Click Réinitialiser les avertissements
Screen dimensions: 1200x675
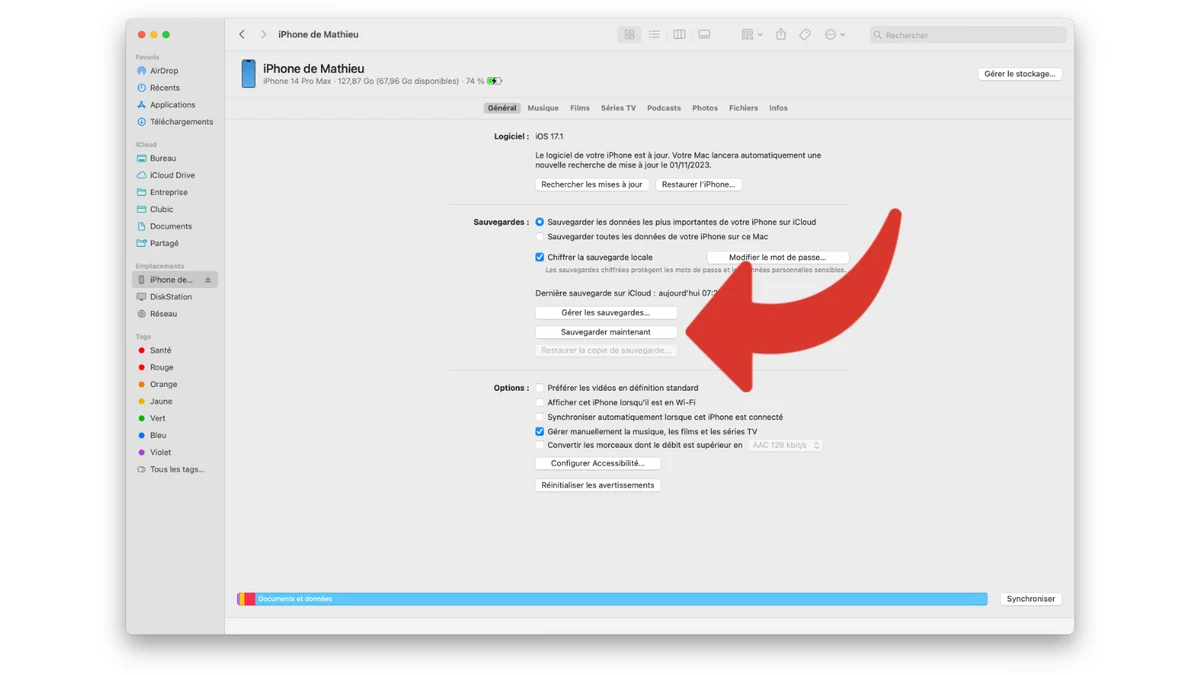598,485
